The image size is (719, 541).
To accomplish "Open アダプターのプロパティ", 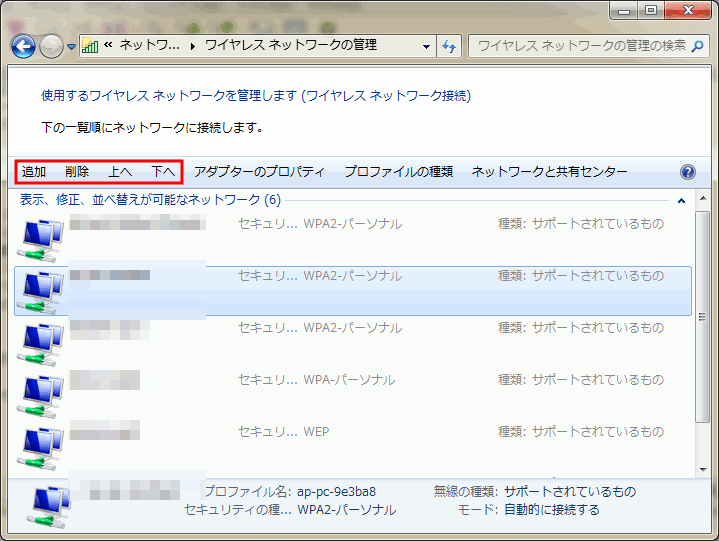I will [x=259, y=172].
